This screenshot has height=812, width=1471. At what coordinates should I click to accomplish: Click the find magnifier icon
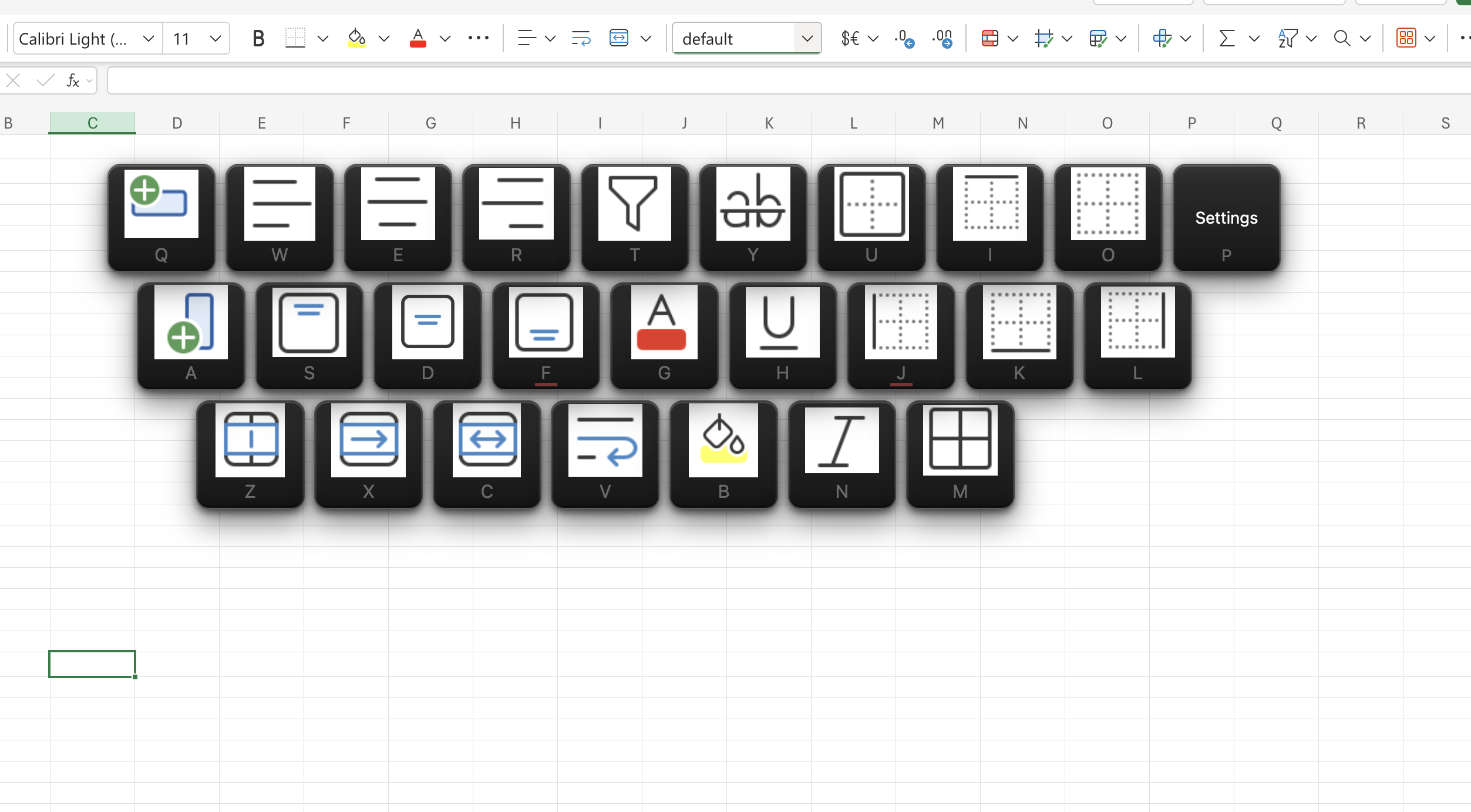click(1342, 38)
